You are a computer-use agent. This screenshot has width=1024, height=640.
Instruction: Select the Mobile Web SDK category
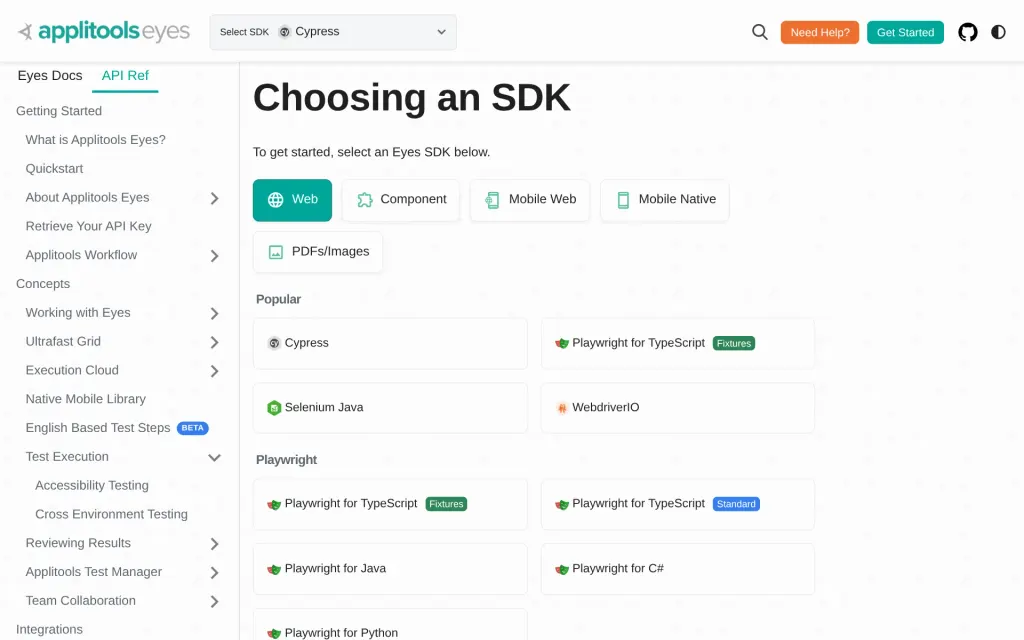pos(530,200)
